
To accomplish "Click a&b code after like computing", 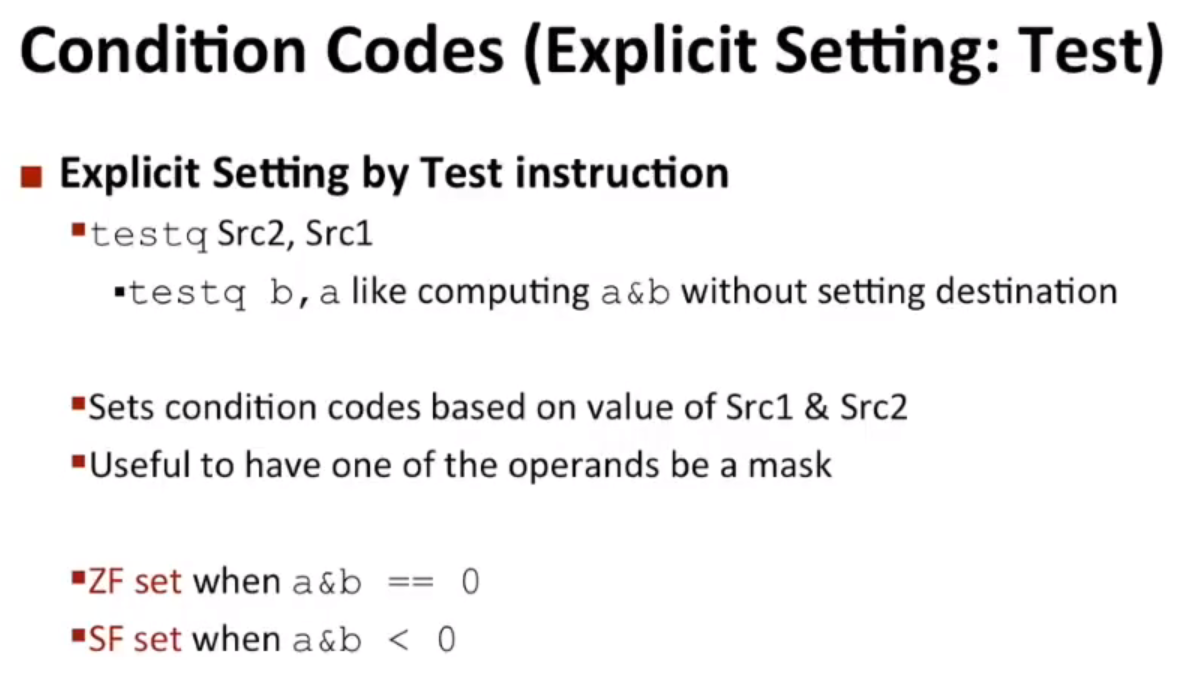I will pos(635,293).
